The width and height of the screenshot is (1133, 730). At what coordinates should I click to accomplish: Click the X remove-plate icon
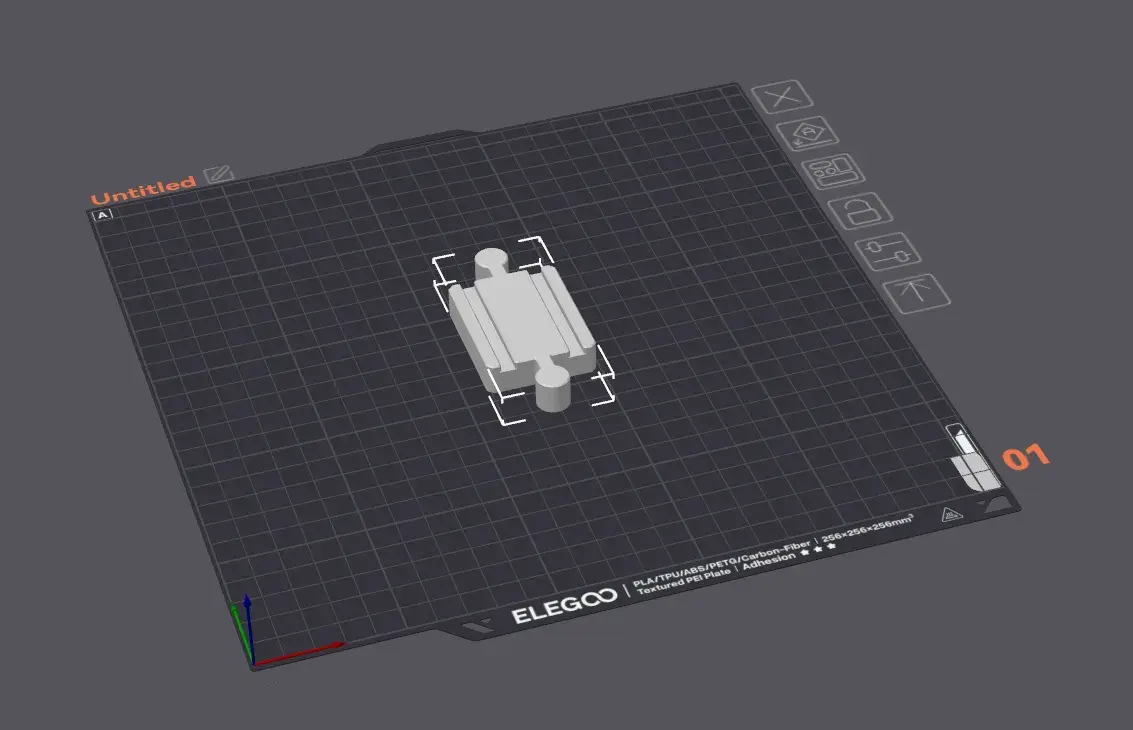[782, 96]
